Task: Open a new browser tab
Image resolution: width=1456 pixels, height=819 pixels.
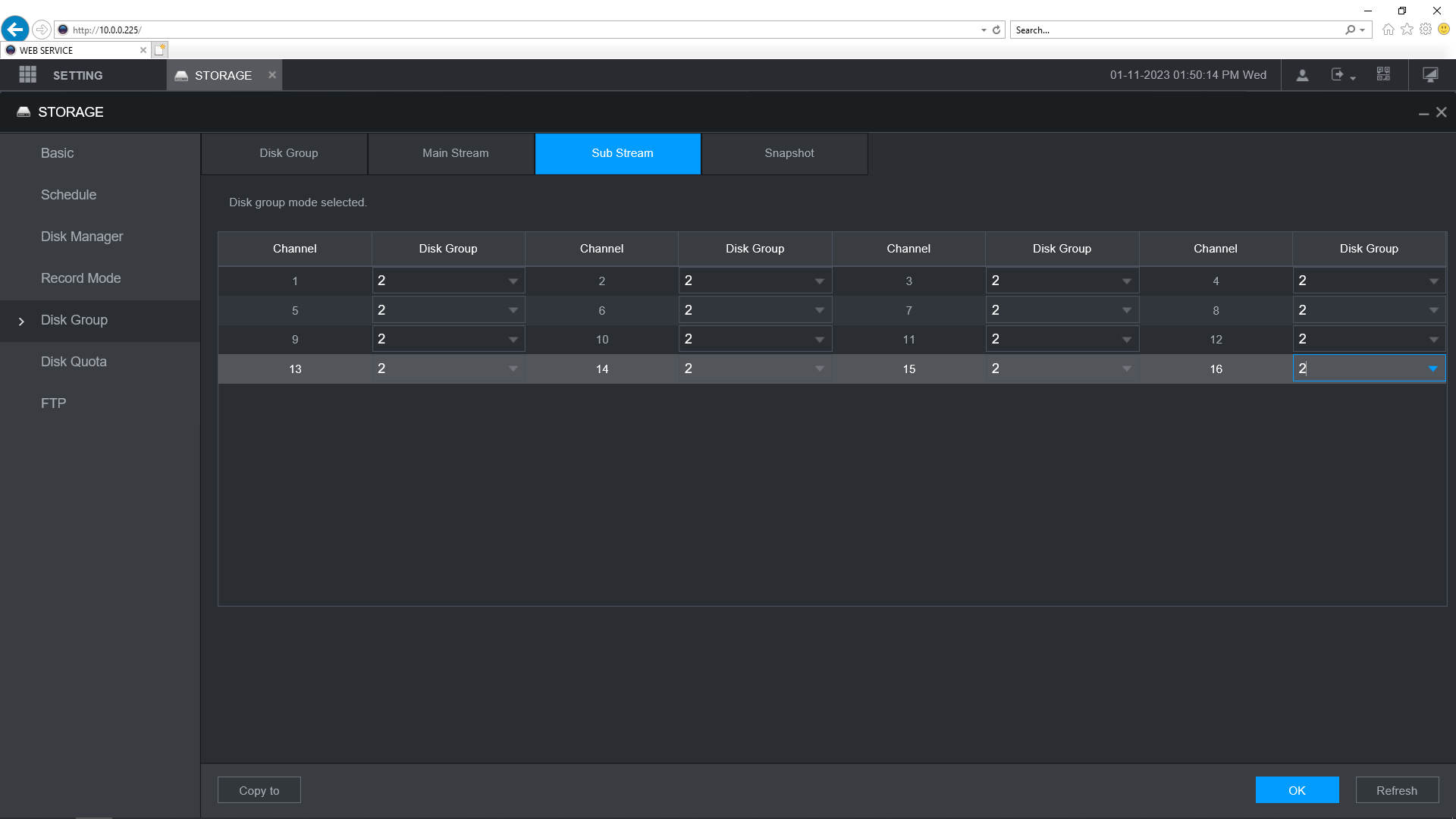Action: tap(159, 50)
